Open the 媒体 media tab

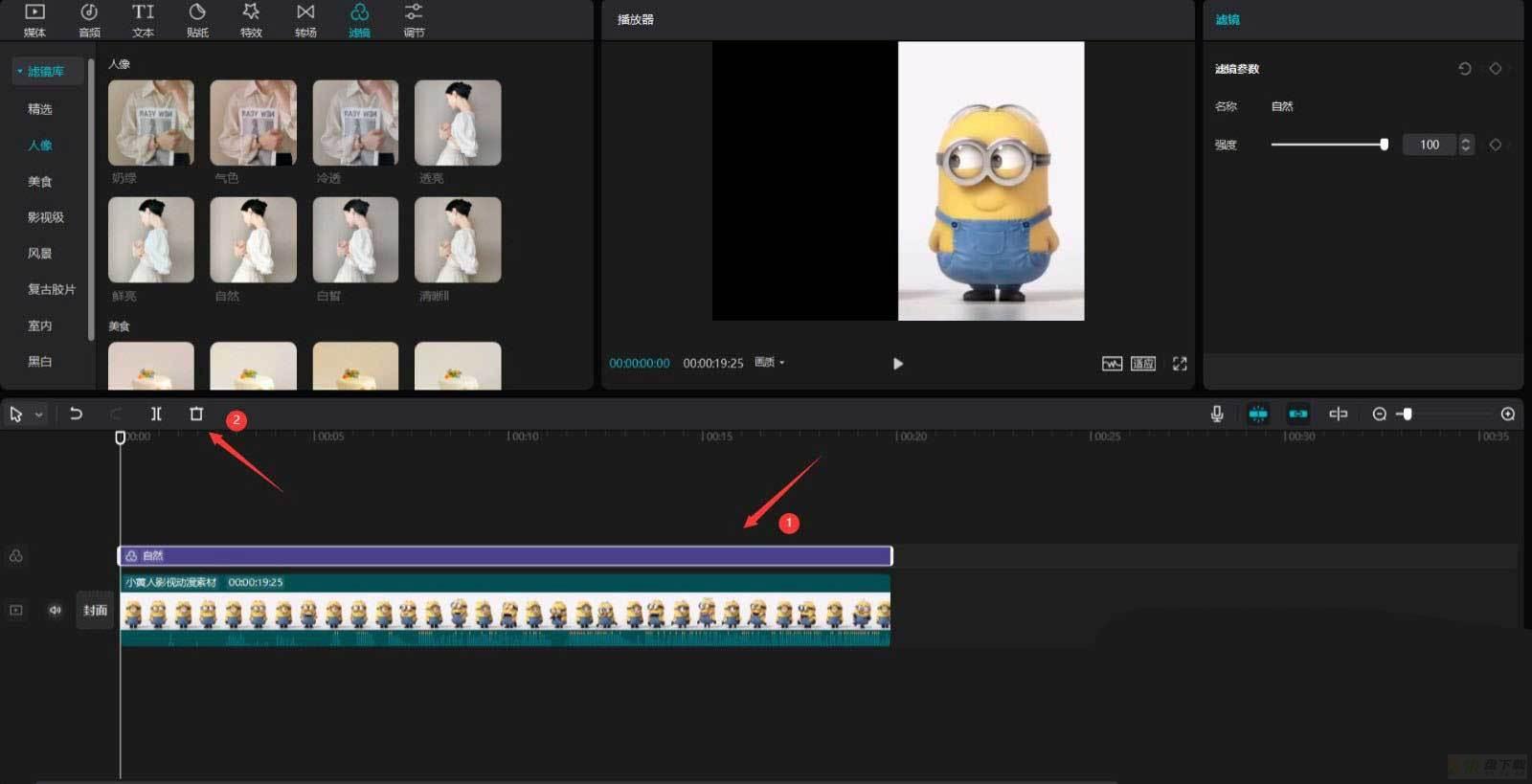pyautogui.click(x=34, y=20)
